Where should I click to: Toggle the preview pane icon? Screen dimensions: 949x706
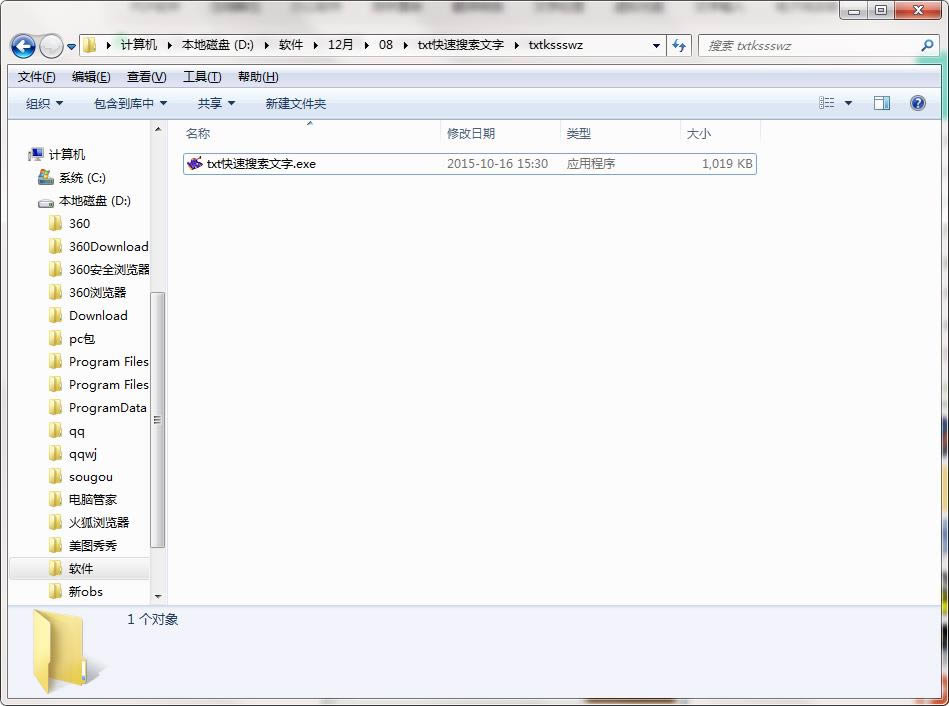point(881,103)
